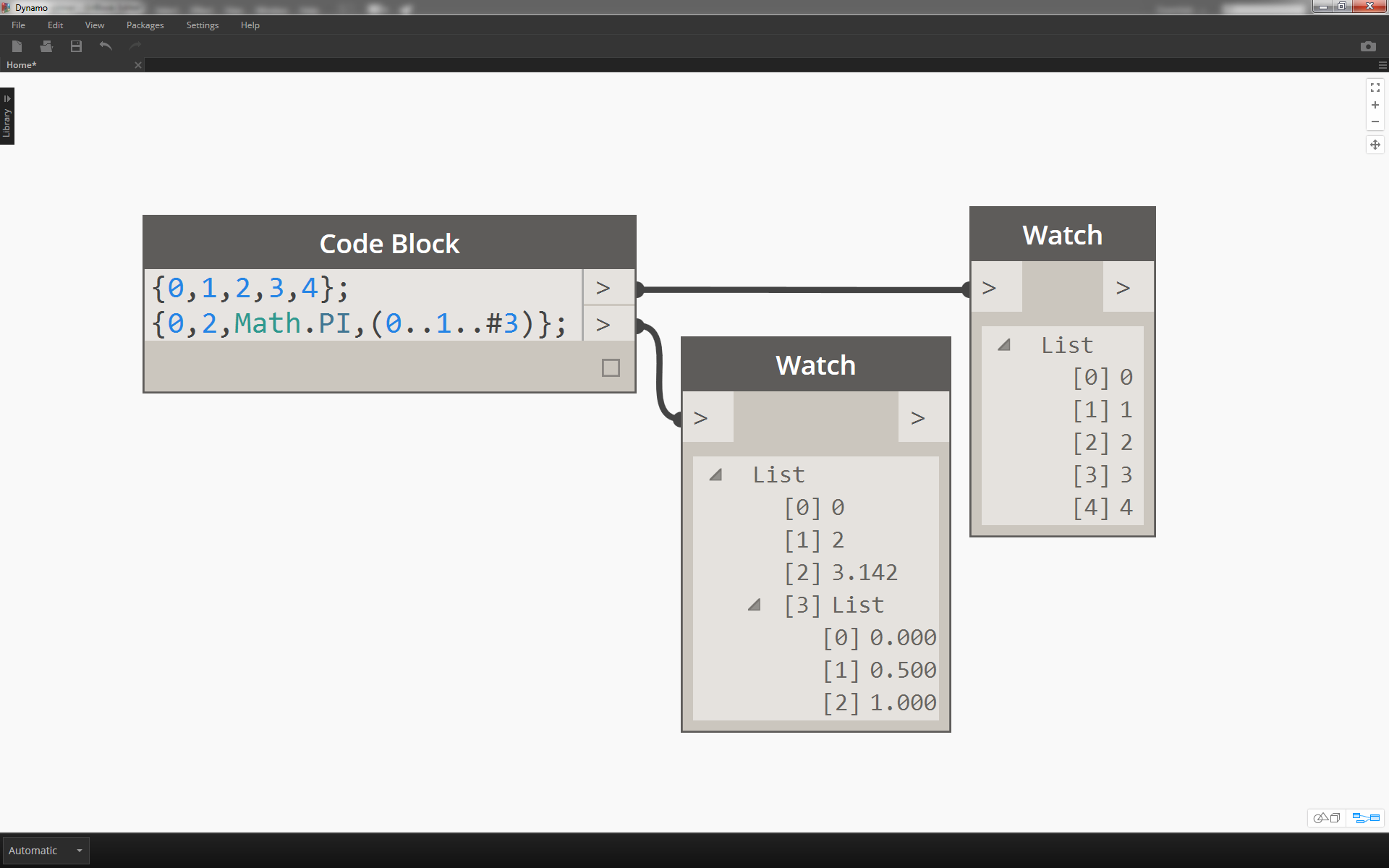
Task: Click the lower Watch node output port
Action: pyautogui.click(x=924, y=417)
